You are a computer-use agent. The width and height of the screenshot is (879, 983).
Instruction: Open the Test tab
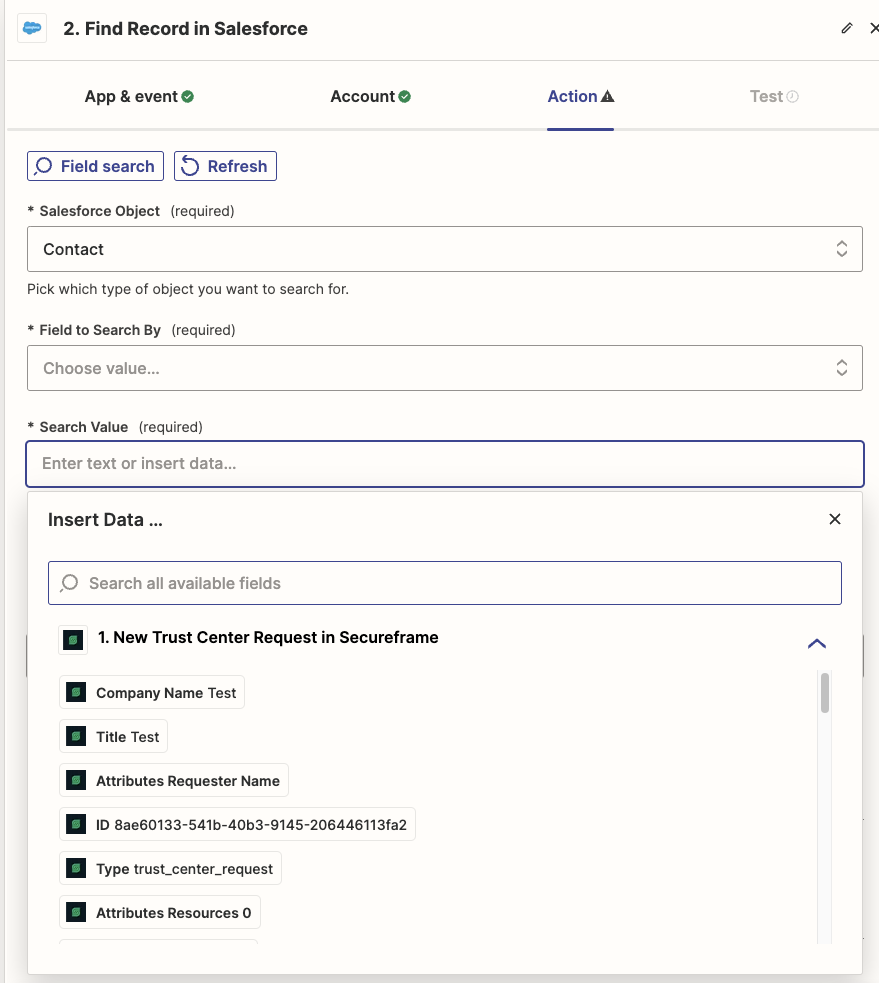tap(774, 97)
